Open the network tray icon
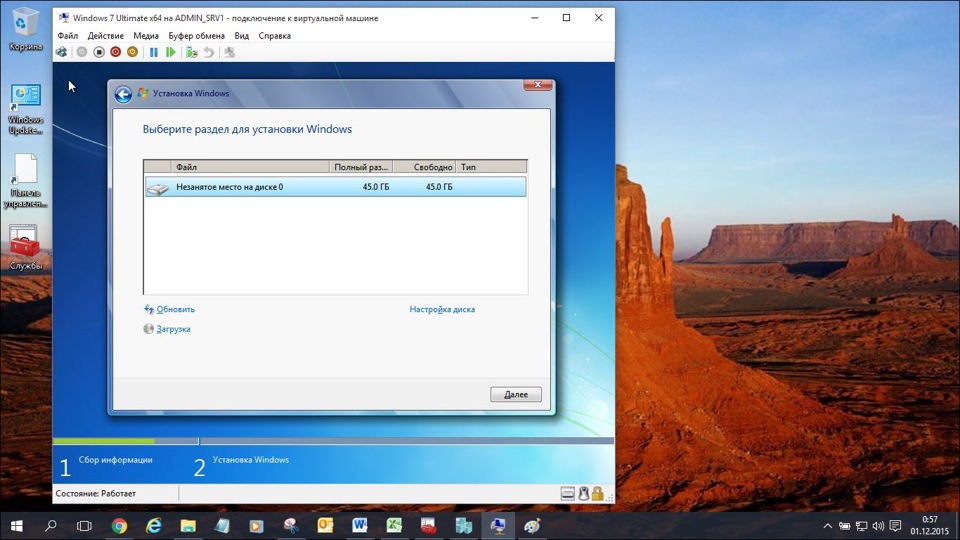Screen dimensions: 960x540 861,526
